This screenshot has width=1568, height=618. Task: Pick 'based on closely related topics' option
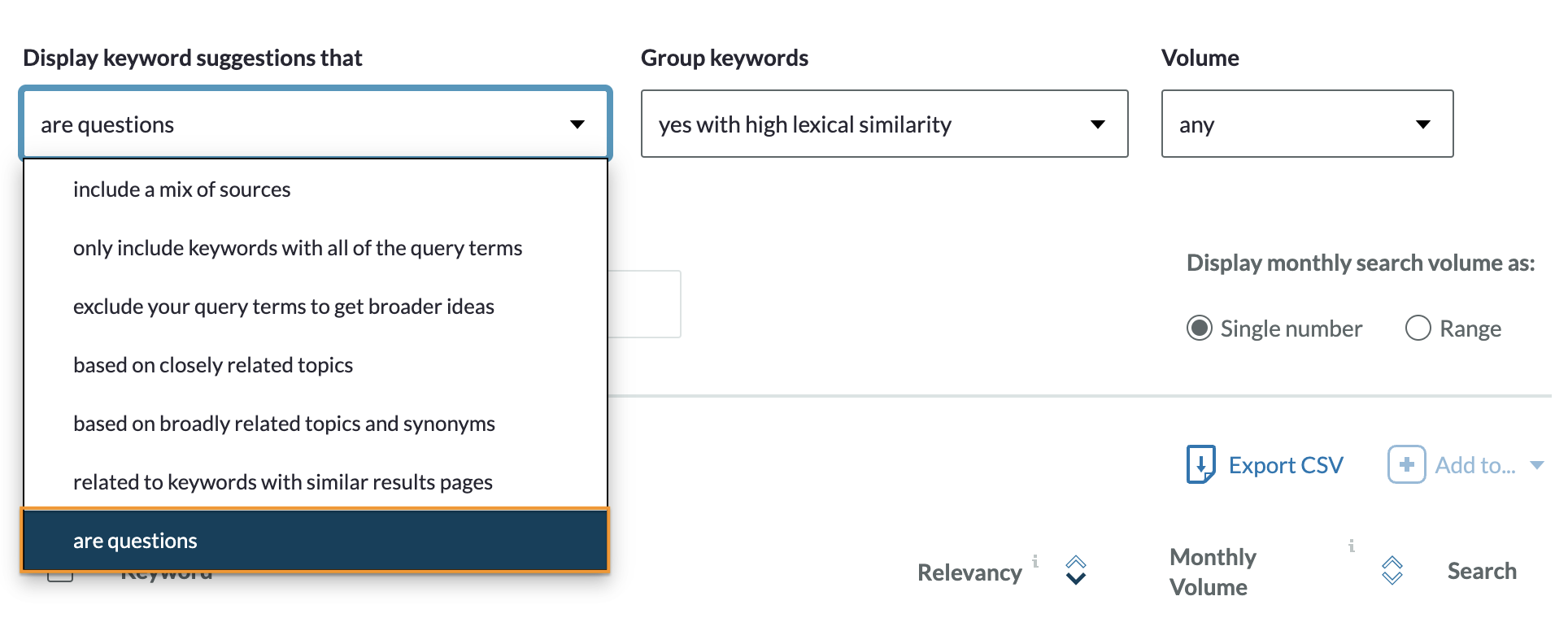point(213,365)
